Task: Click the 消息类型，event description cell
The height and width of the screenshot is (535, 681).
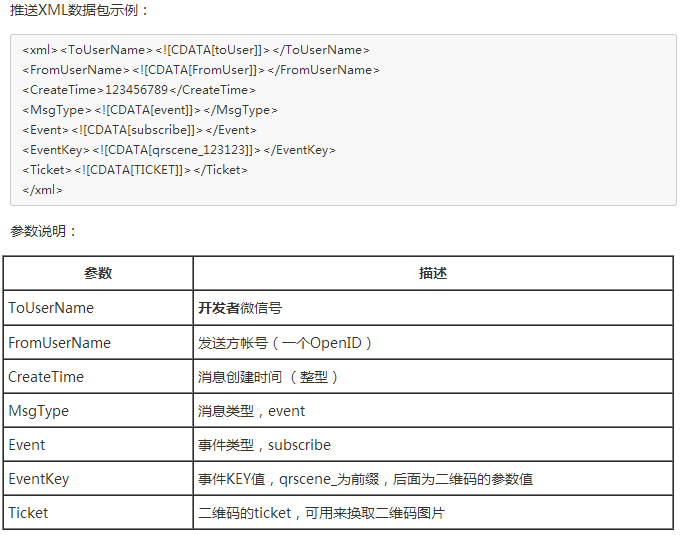Action: [x=252, y=411]
